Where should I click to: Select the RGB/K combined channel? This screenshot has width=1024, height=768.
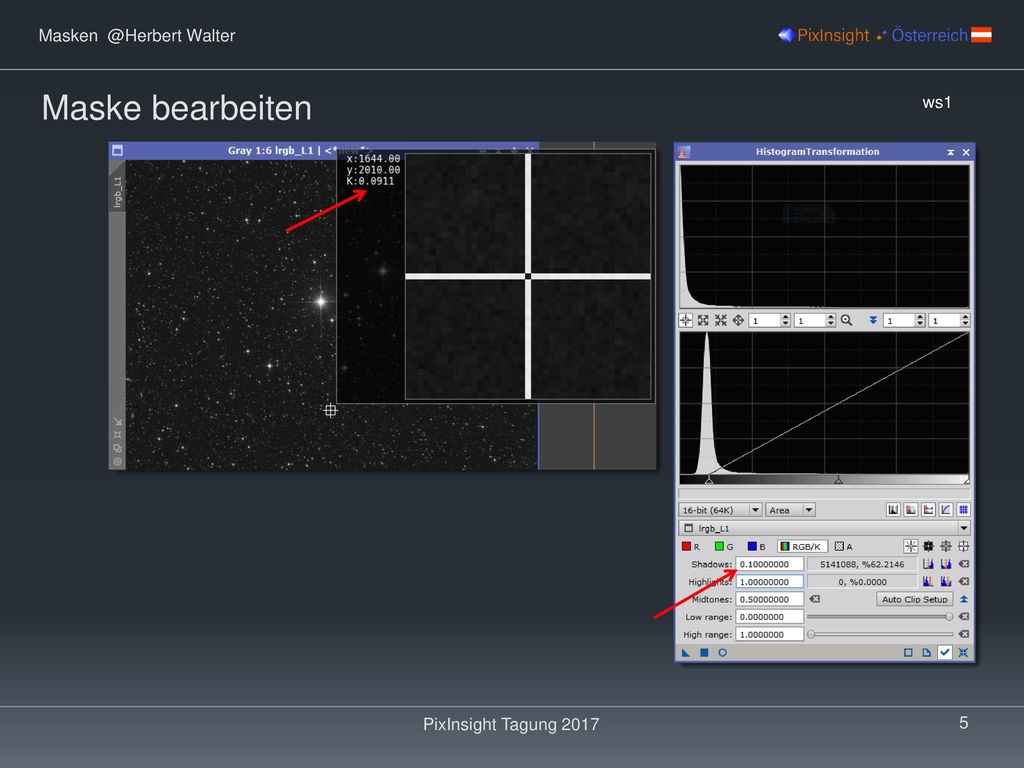click(x=802, y=547)
